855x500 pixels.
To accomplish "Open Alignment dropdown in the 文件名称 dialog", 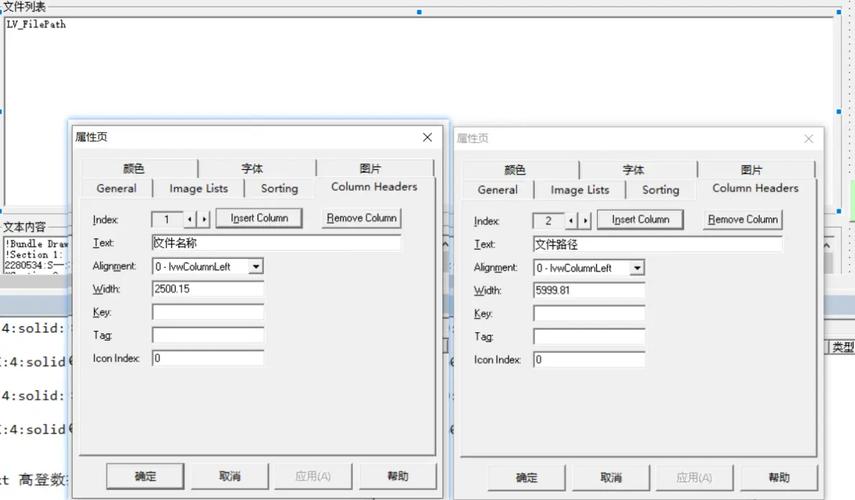I will coord(256,267).
